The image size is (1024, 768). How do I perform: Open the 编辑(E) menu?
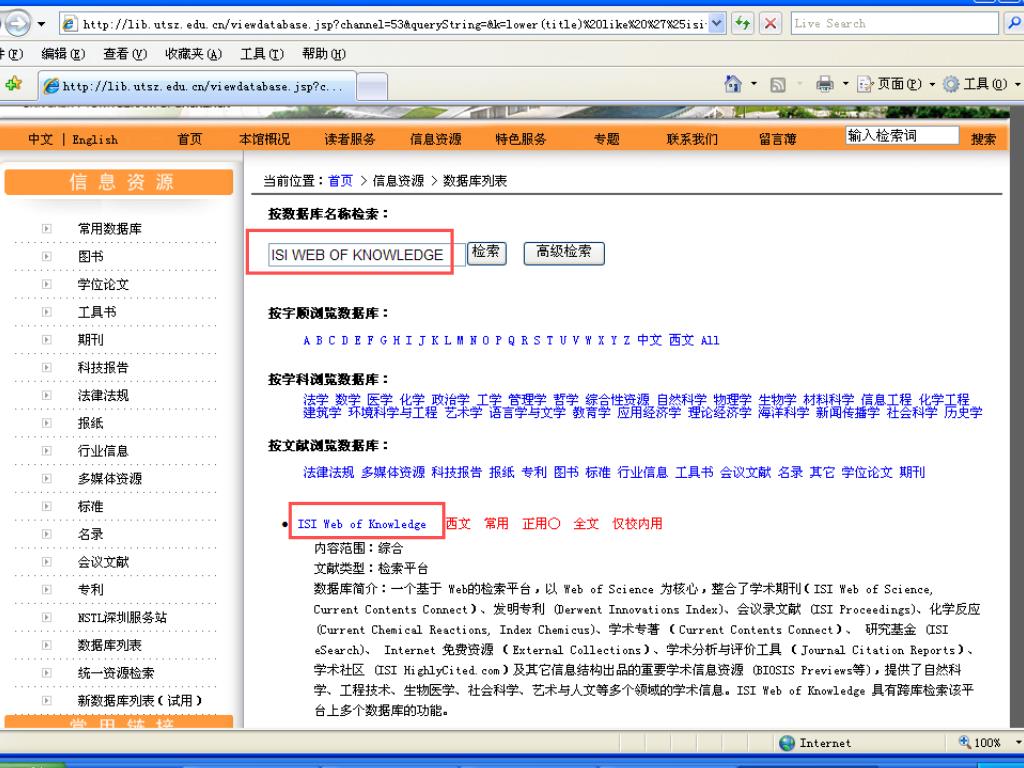coord(63,54)
